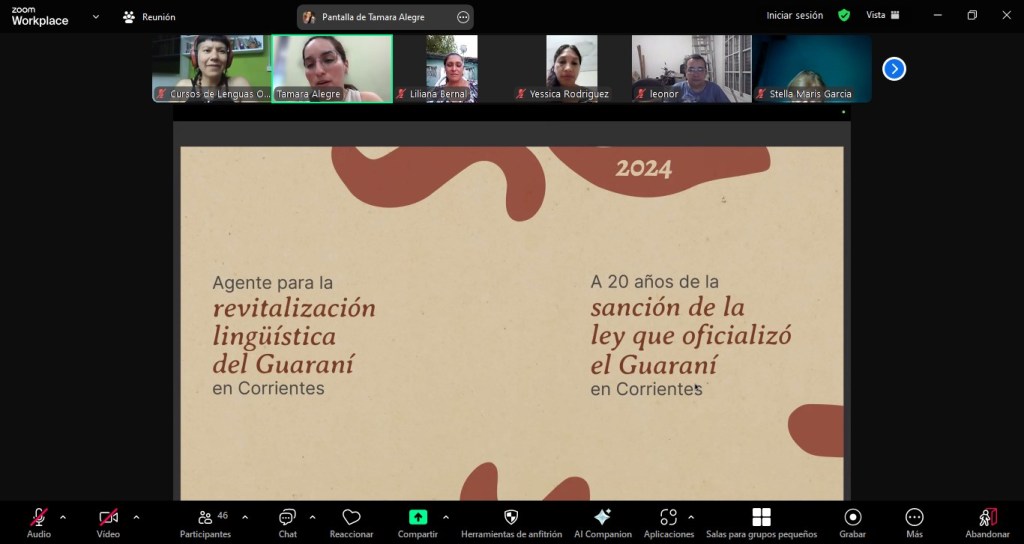
Task: Open the Vista layout menu
Action: pos(882,15)
